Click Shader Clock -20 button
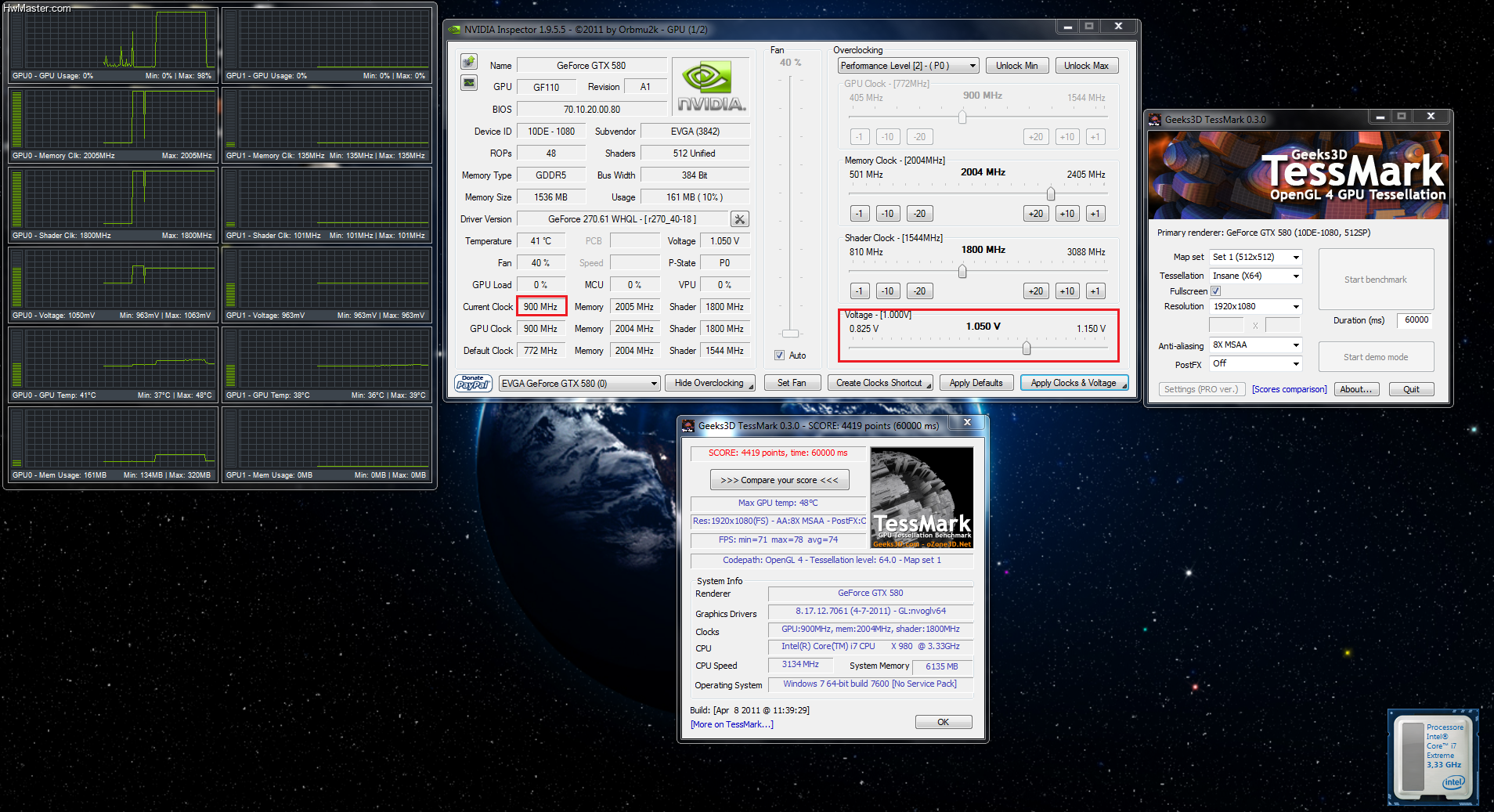The image size is (1494, 812). coord(919,291)
